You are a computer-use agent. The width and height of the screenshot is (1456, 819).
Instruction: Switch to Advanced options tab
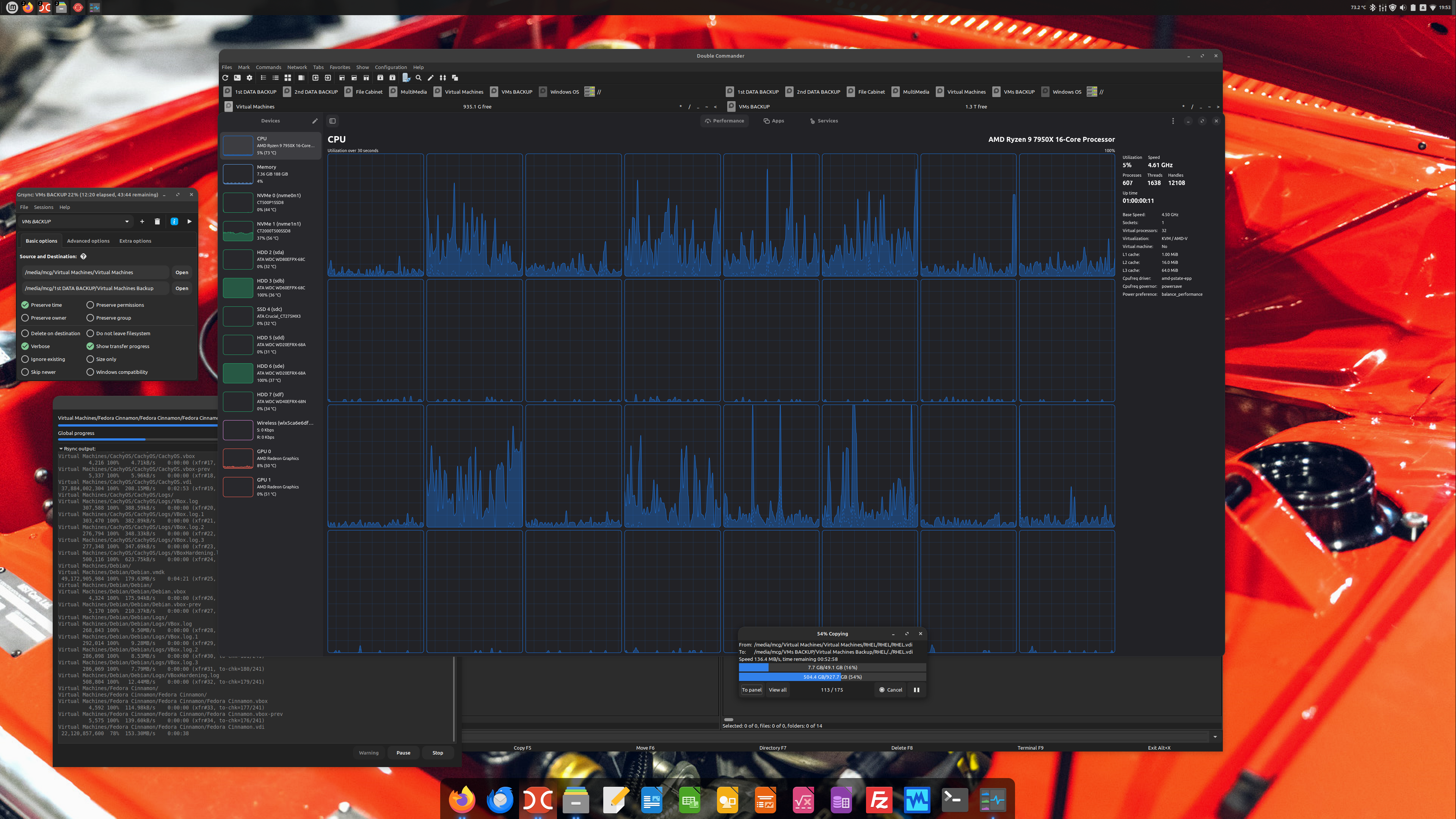pyautogui.click(x=88, y=241)
